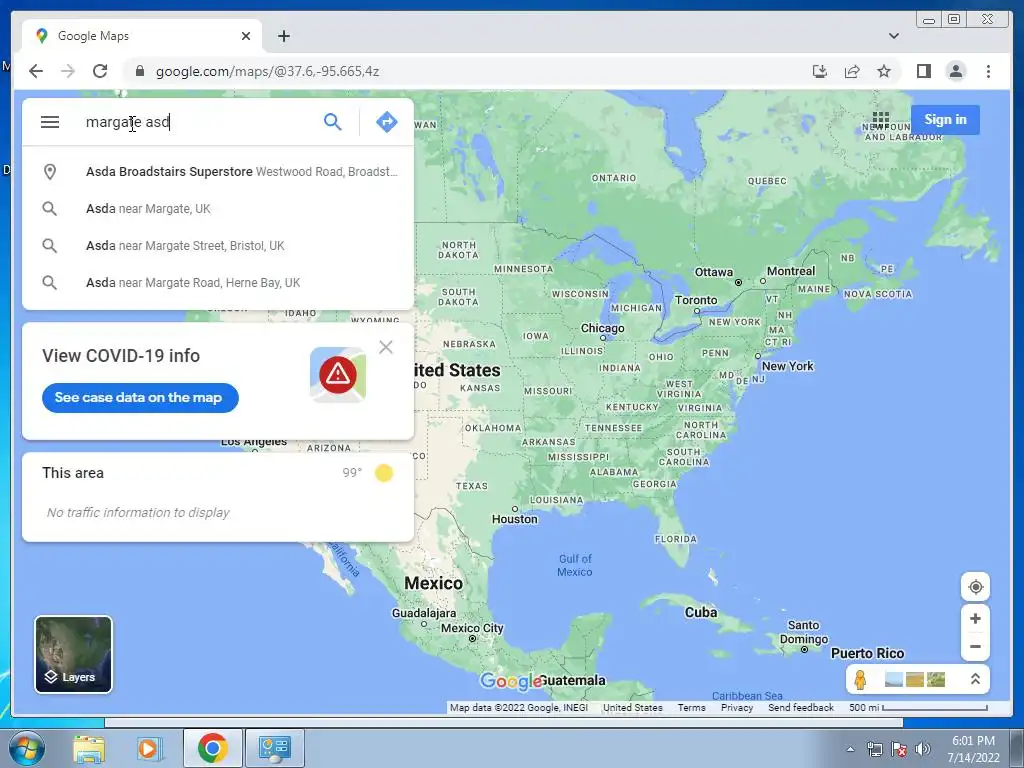
Task: Click the imagery thumbnails strip
Action: point(914,679)
